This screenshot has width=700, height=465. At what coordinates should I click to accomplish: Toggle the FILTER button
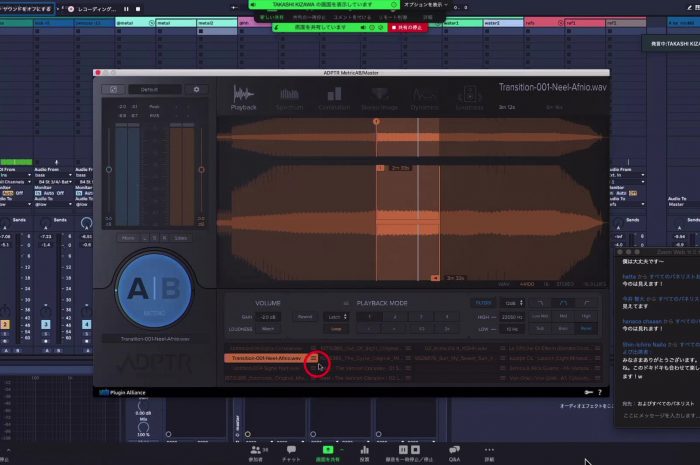[483, 303]
